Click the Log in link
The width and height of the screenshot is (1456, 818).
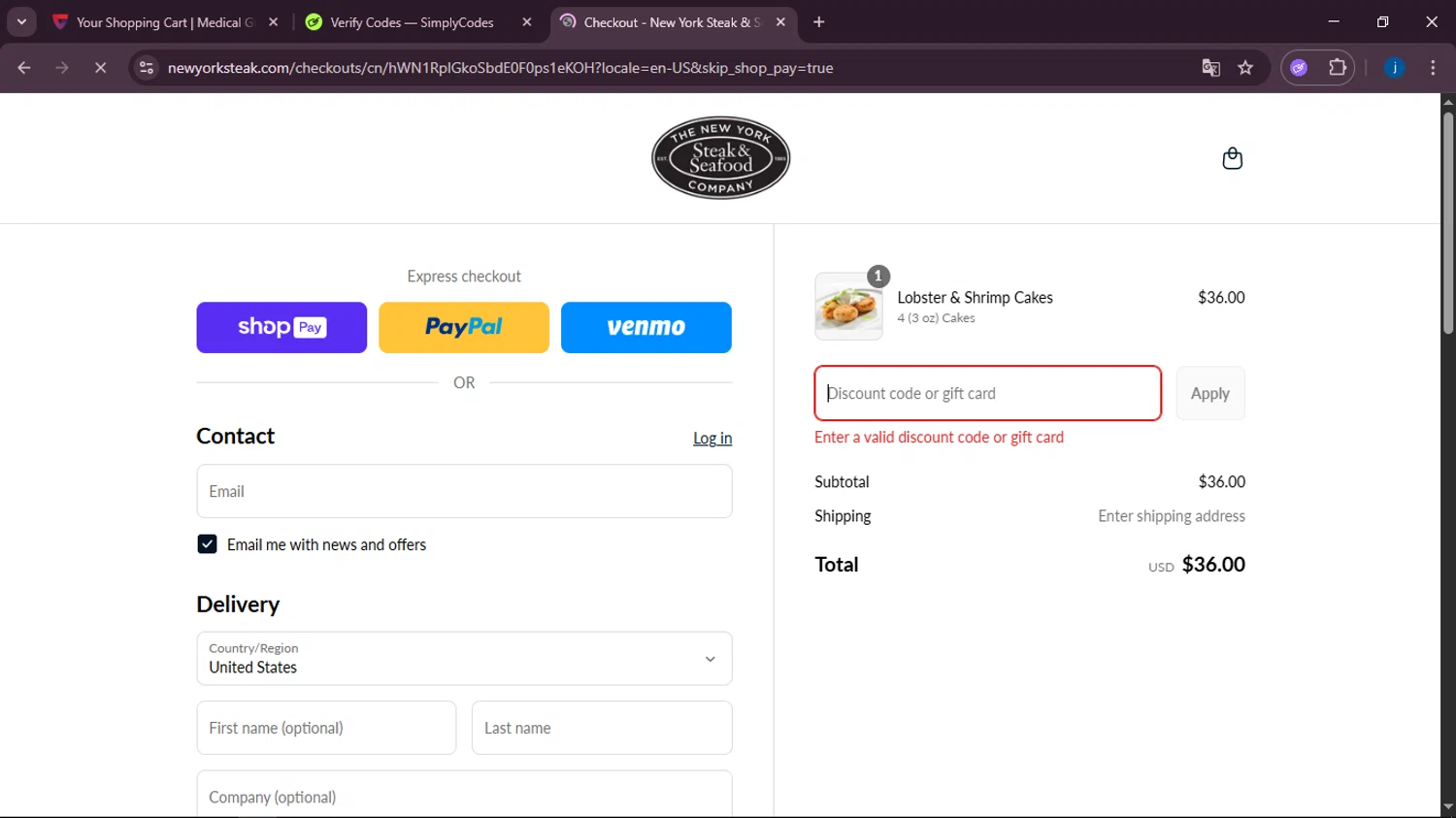712,439
